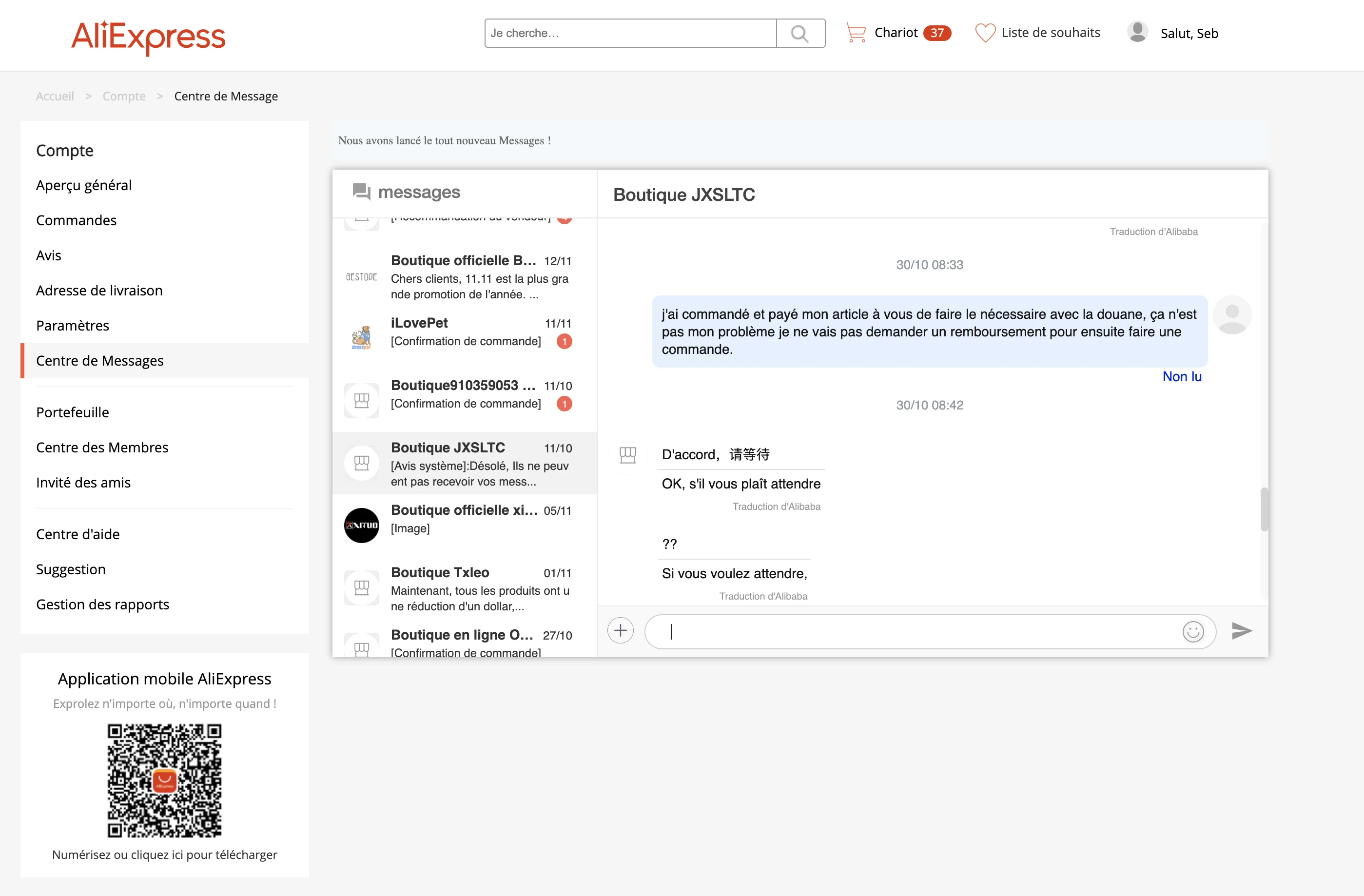This screenshot has height=896, width=1364.
Task: Open the Chariot shopping cart icon
Action: (856, 33)
